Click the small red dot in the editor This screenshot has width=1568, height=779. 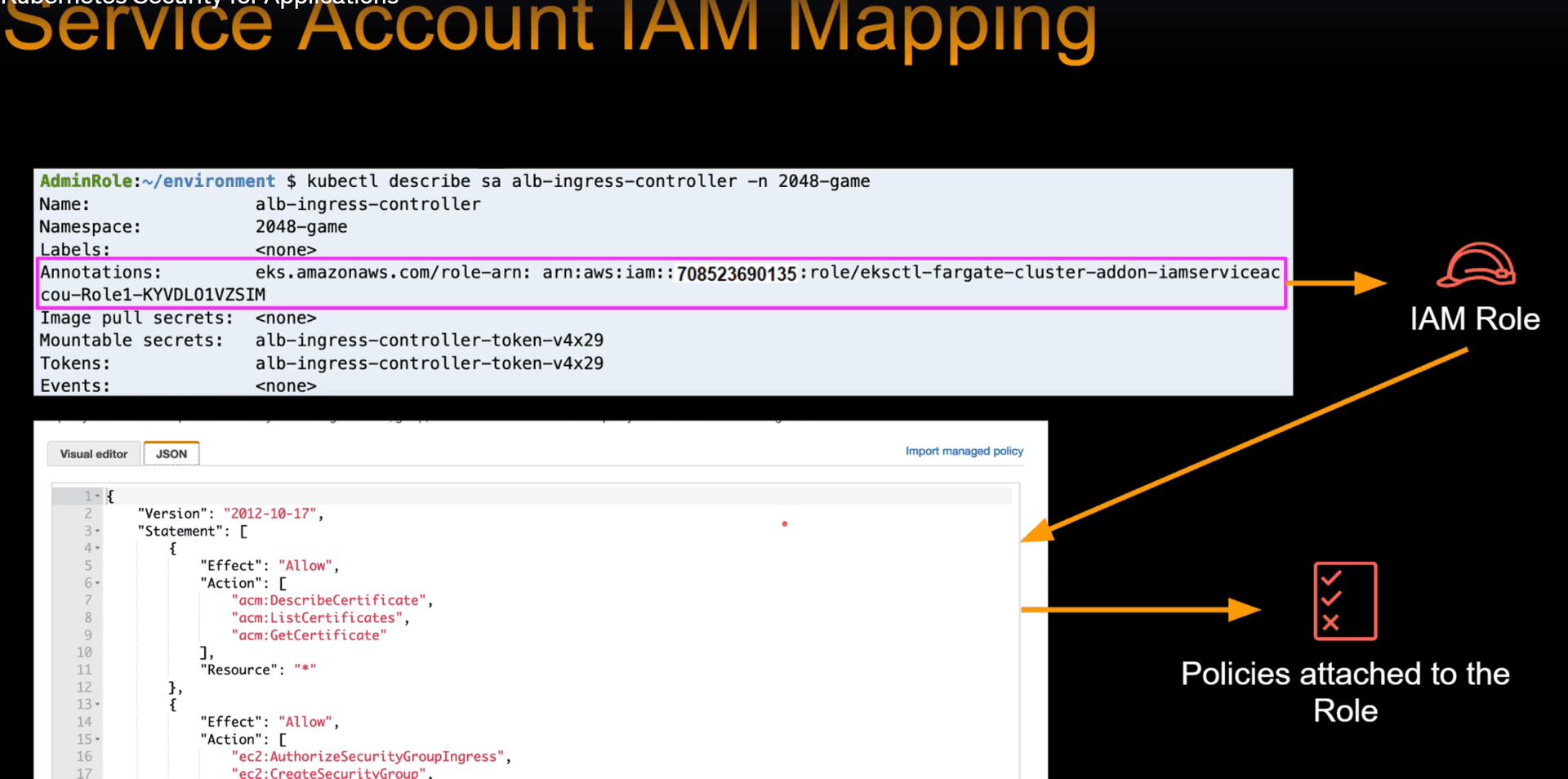(785, 523)
